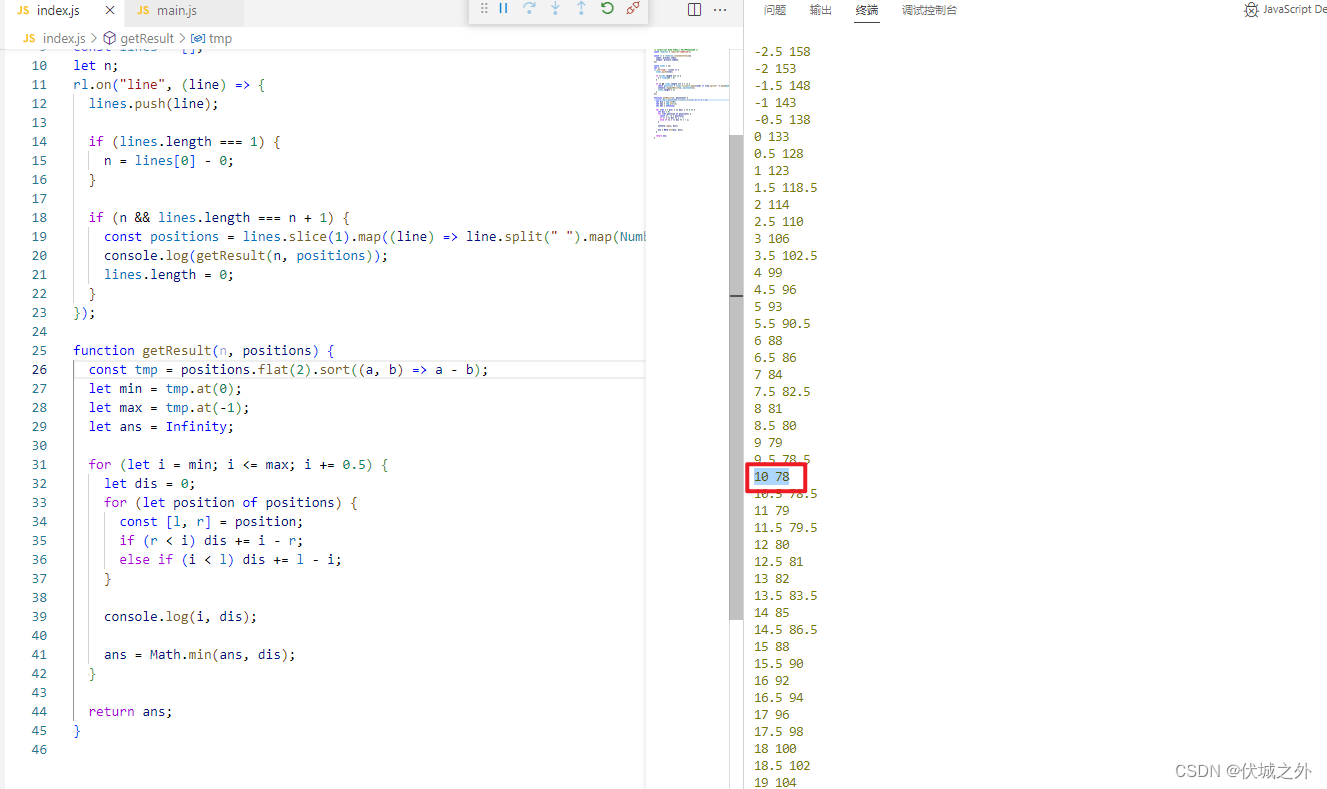Open the editor More Actions menu
This screenshot has height=789, width=1327.
point(720,10)
